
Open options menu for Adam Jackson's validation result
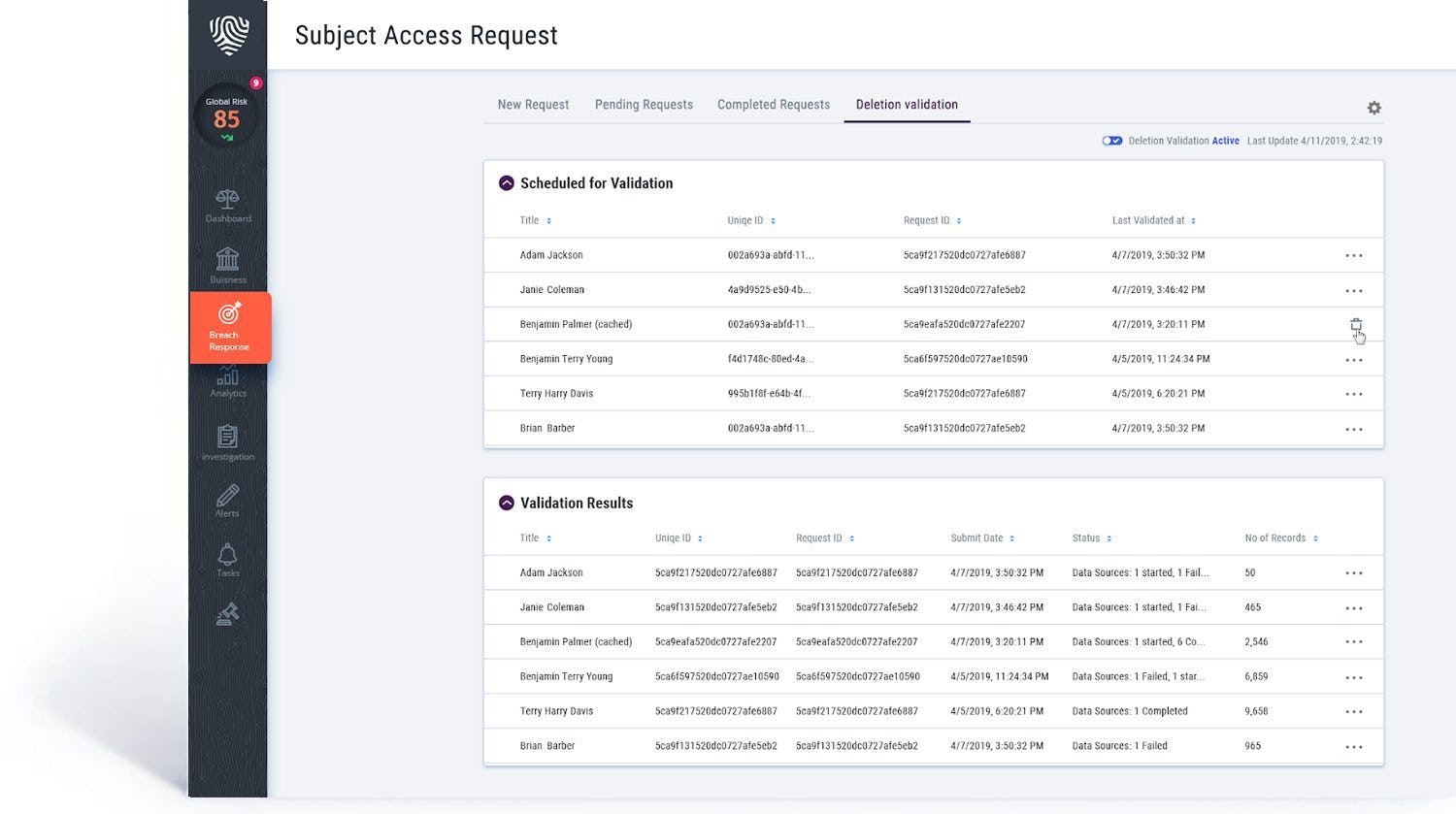1355,572
